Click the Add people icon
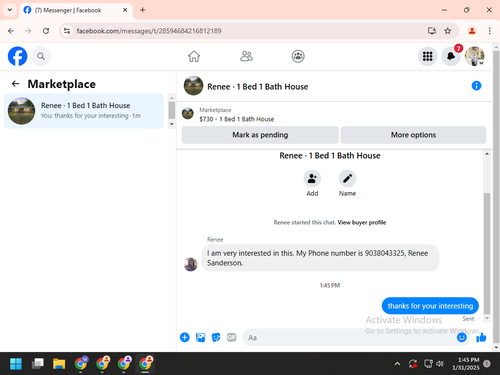 [312, 178]
